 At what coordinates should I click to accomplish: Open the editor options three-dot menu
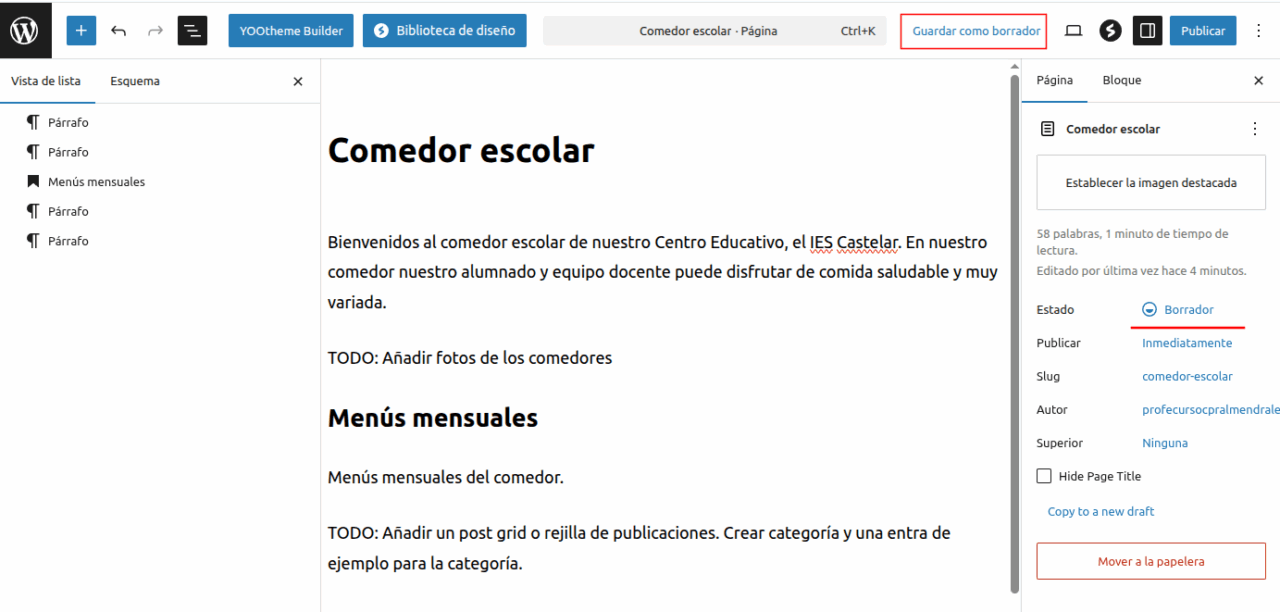click(1257, 31)
